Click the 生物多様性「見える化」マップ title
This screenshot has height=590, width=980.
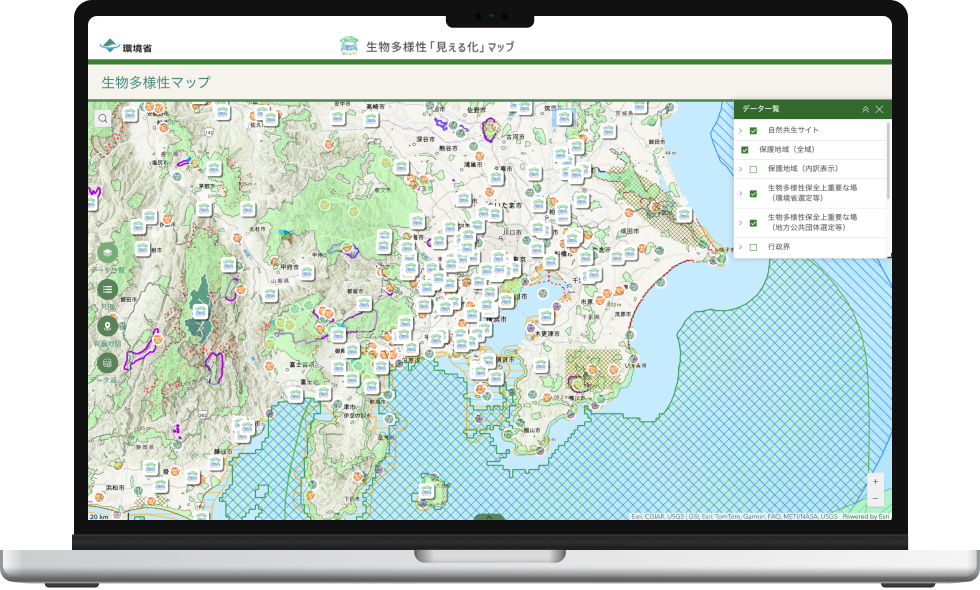428,46
